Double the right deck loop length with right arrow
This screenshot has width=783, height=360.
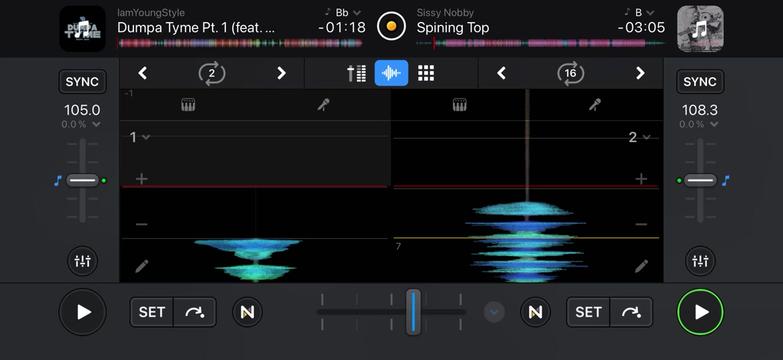click(640, 73)
